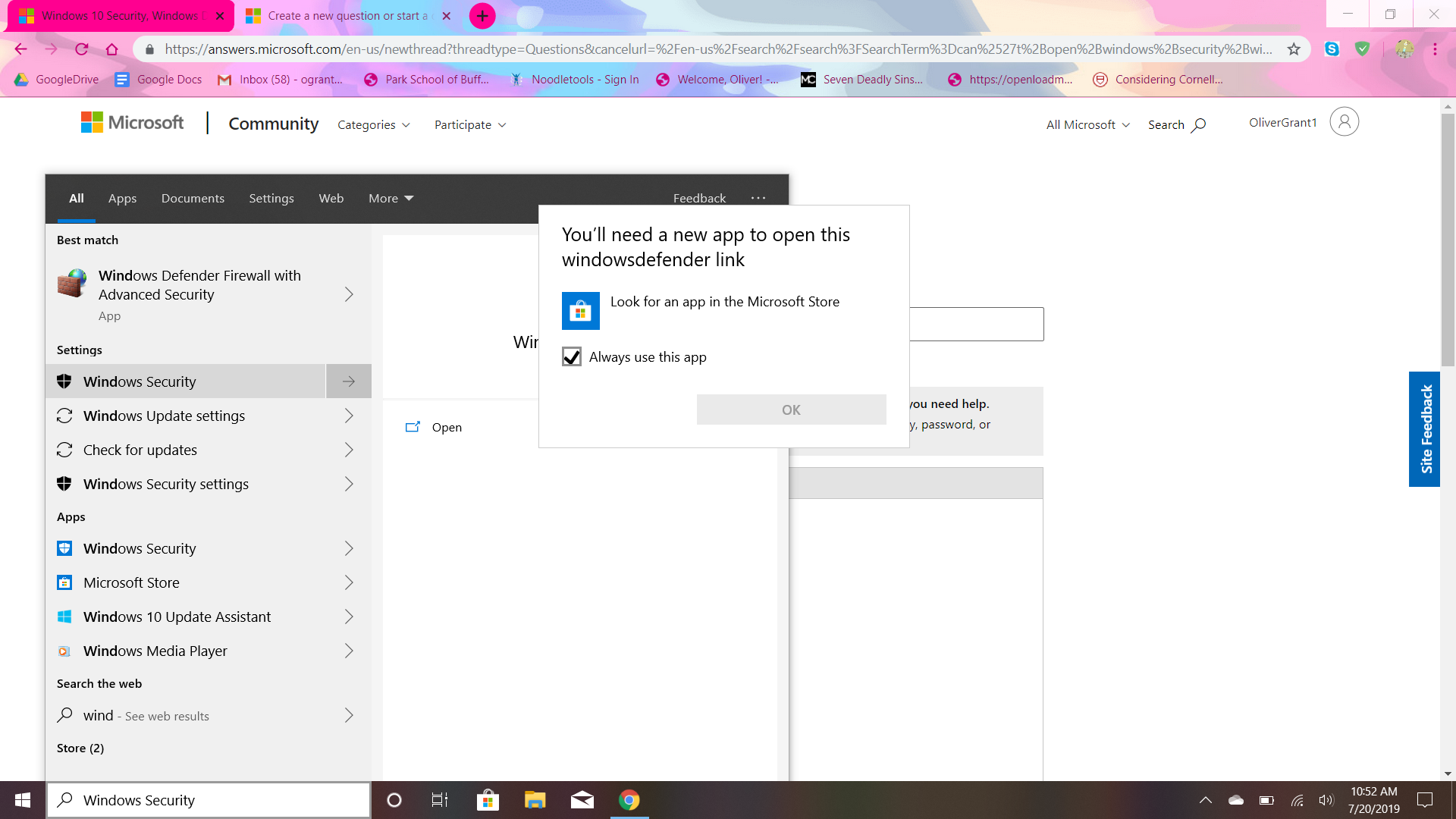Expand Windows Defender Firewall result arrow
The image size is (1456, 819).
point(349,294)
